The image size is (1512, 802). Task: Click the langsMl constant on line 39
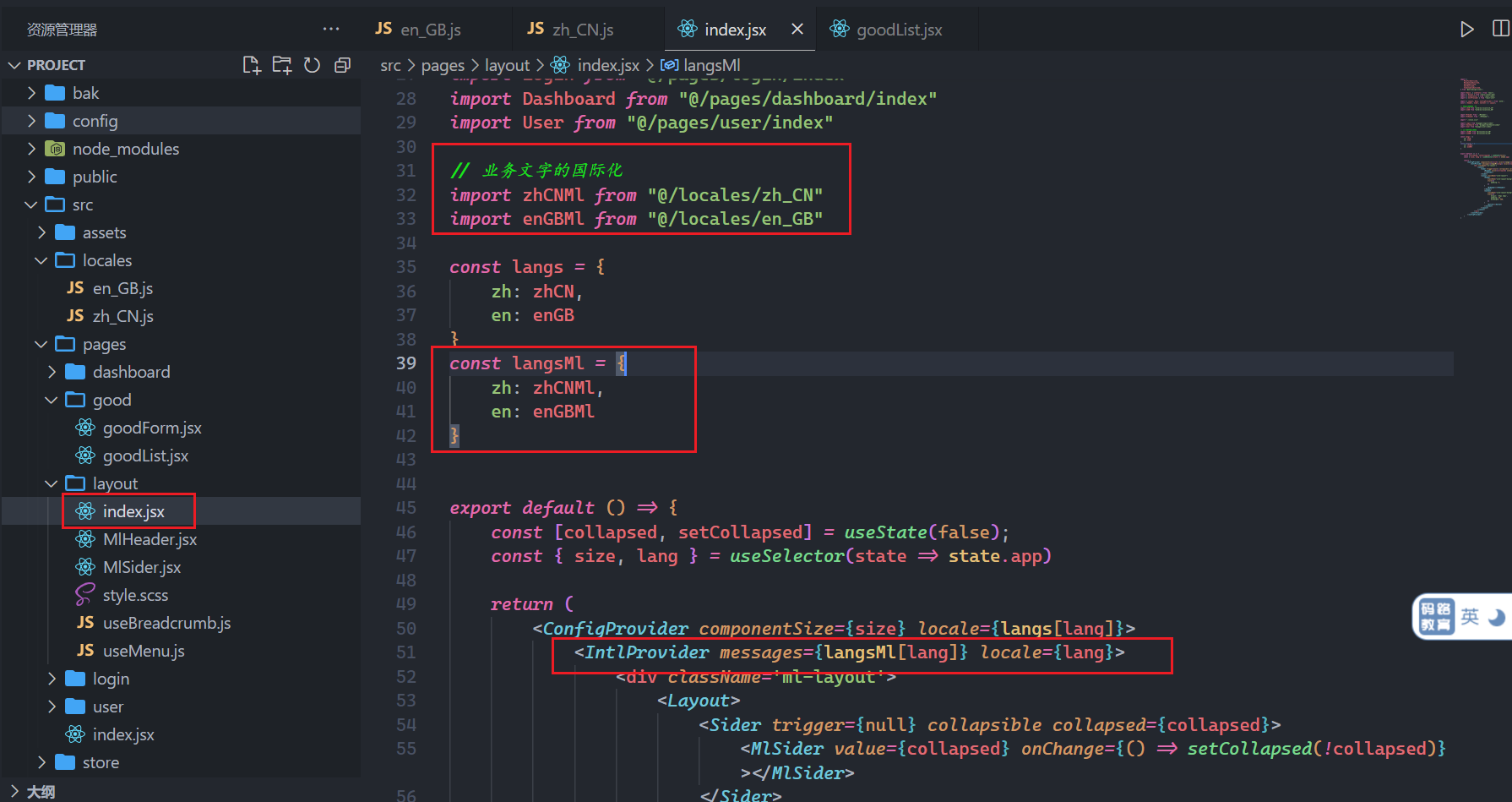(547, 363)
